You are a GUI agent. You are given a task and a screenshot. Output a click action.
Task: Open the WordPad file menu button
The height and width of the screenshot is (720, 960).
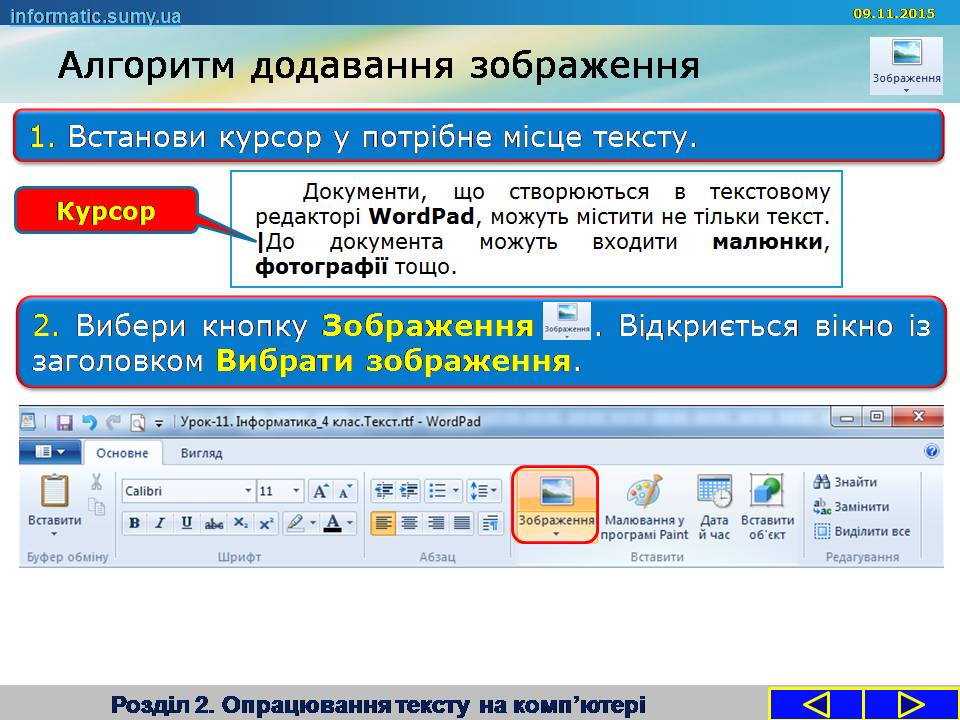click(x=50, y=452)
